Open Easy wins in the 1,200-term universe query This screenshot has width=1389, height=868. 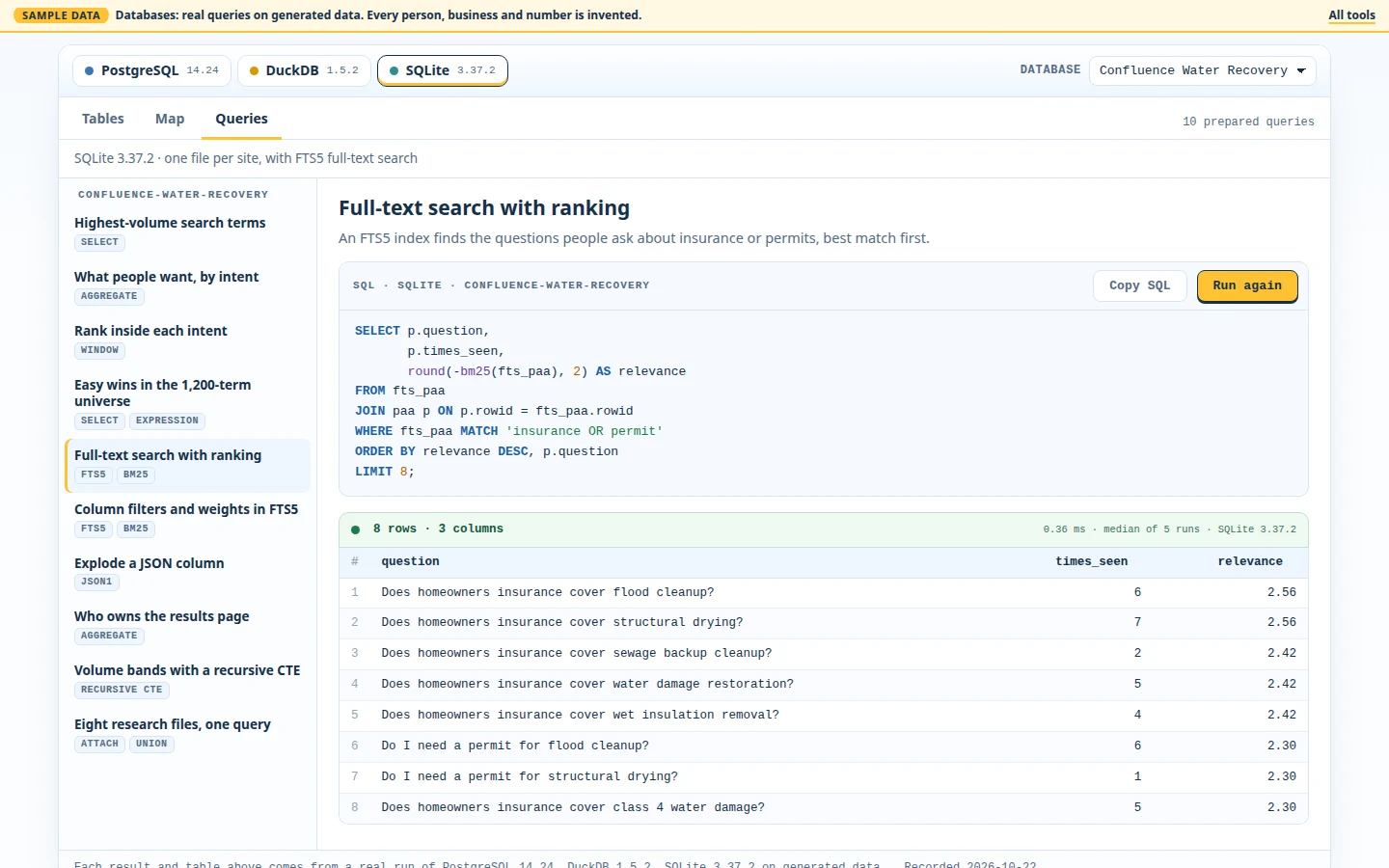click(x=188, y=402)
